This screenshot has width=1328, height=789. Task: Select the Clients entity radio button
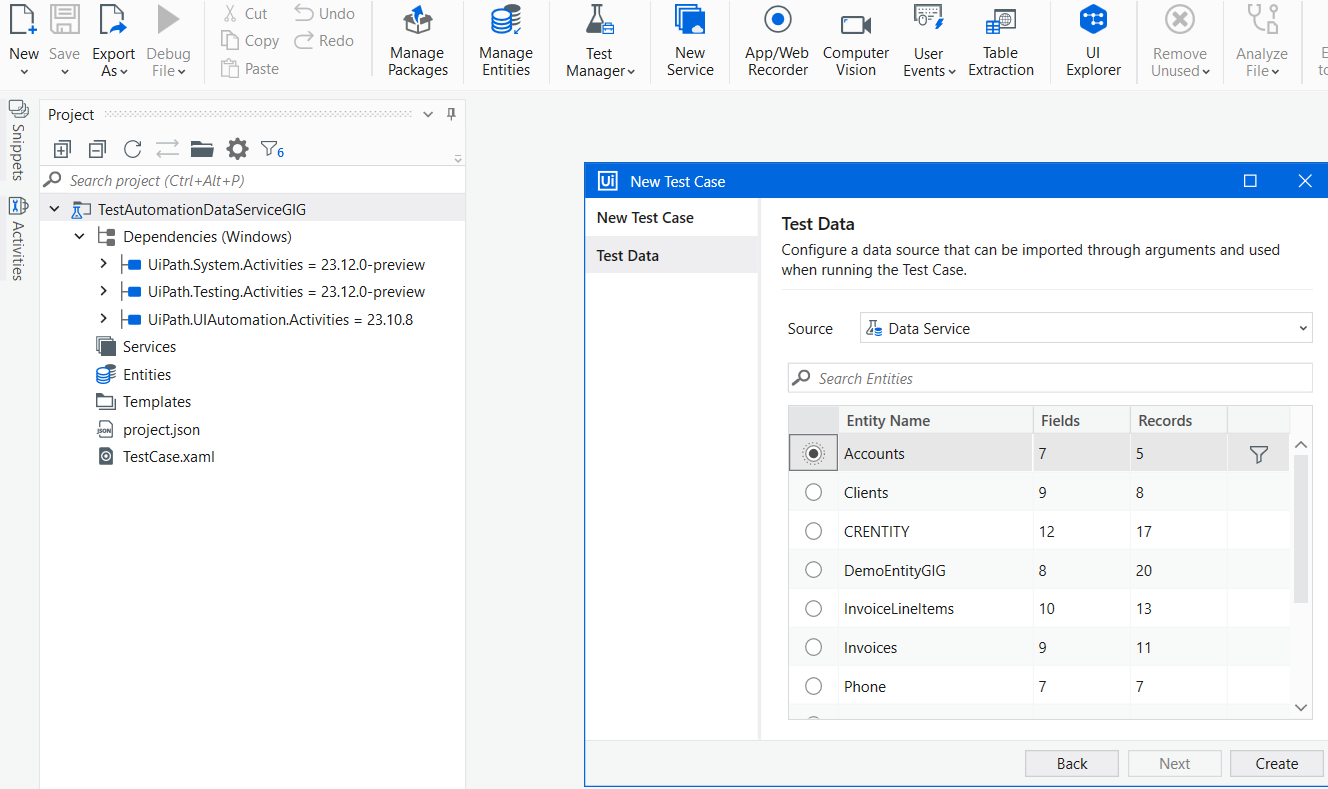tap(813, 492)
